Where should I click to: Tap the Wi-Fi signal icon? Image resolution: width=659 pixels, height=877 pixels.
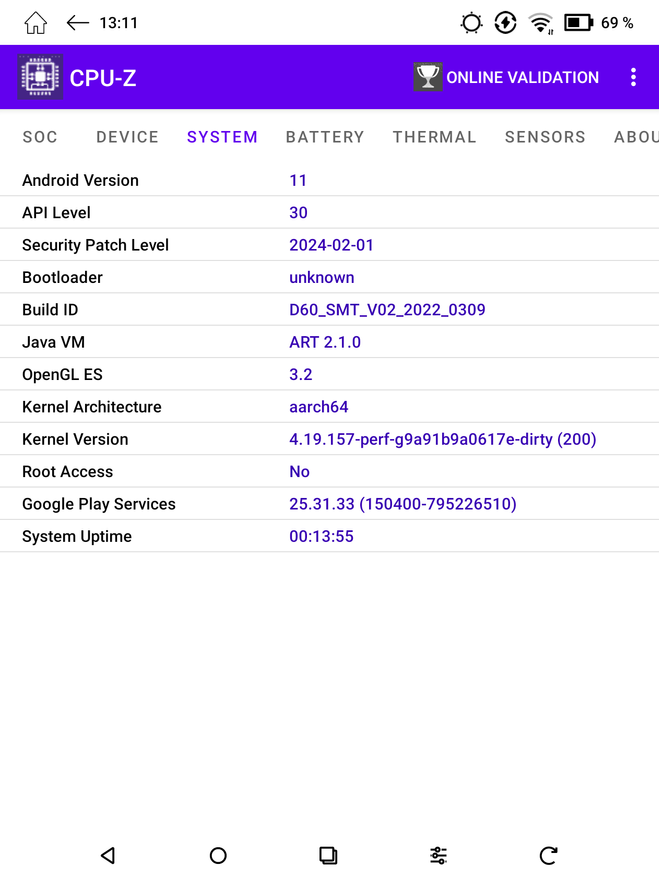coord(541,23)
